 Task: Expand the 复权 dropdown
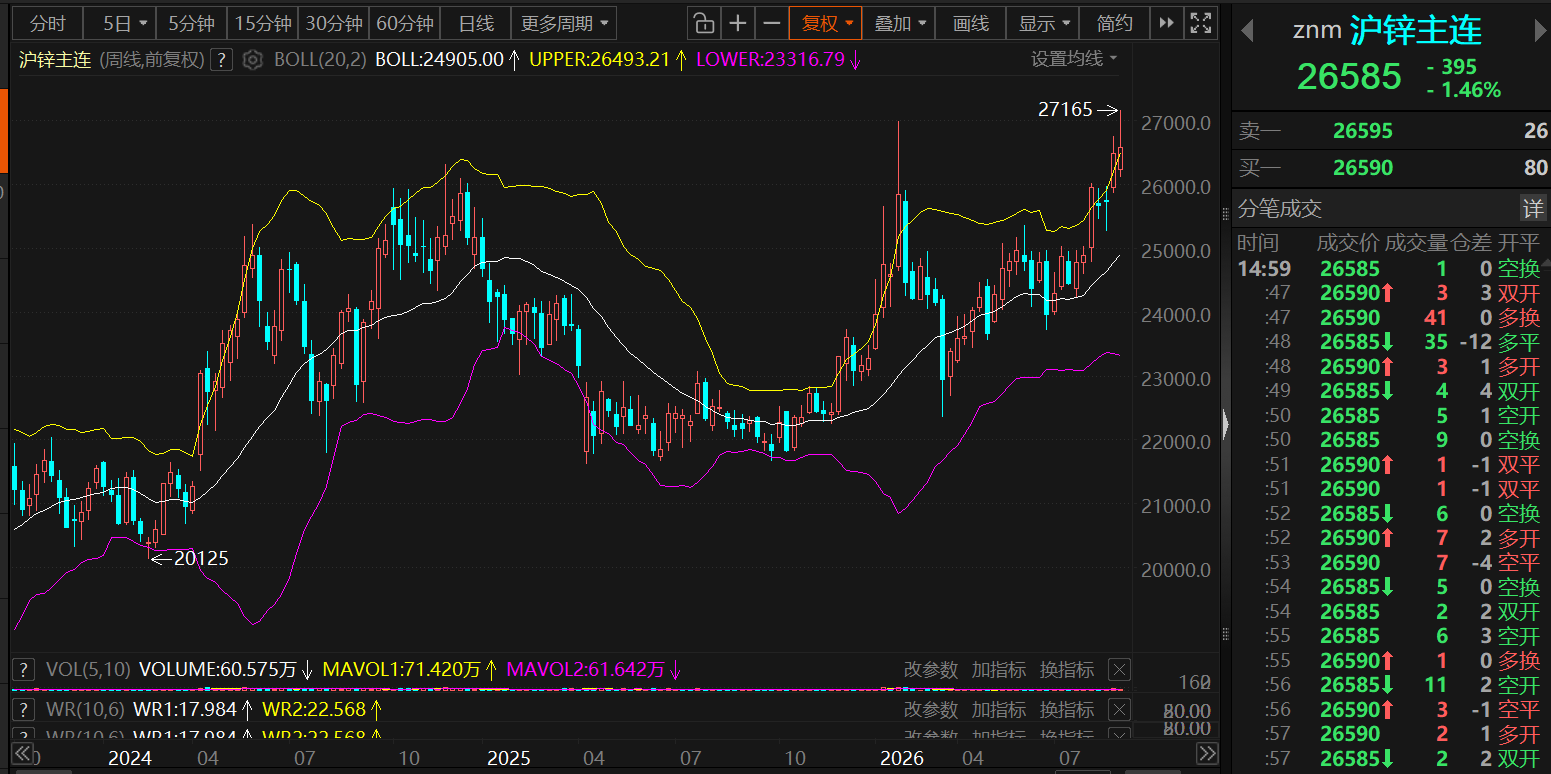(x=825, y=23)
